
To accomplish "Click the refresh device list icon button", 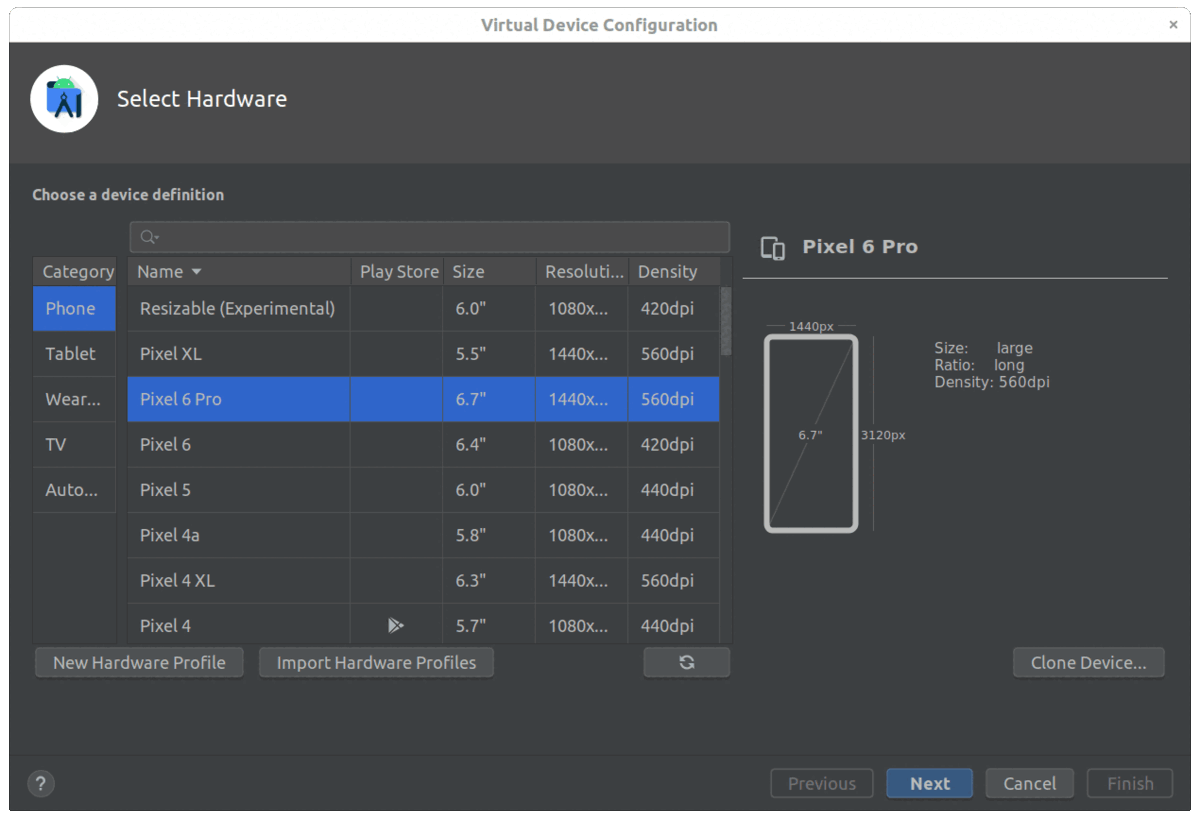I will point(686,662).
